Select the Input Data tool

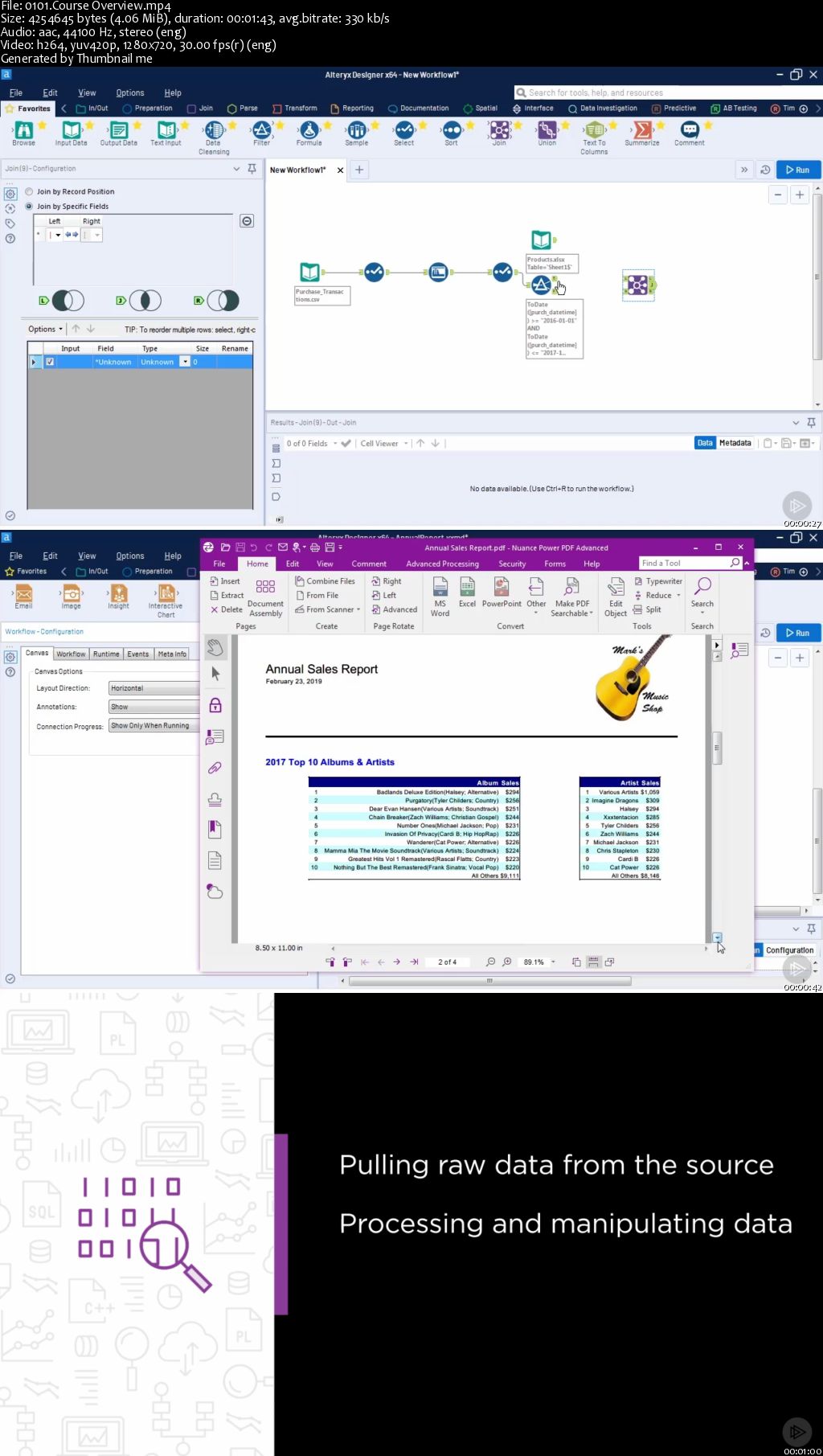pyautogui.click(x=71, y=133)
